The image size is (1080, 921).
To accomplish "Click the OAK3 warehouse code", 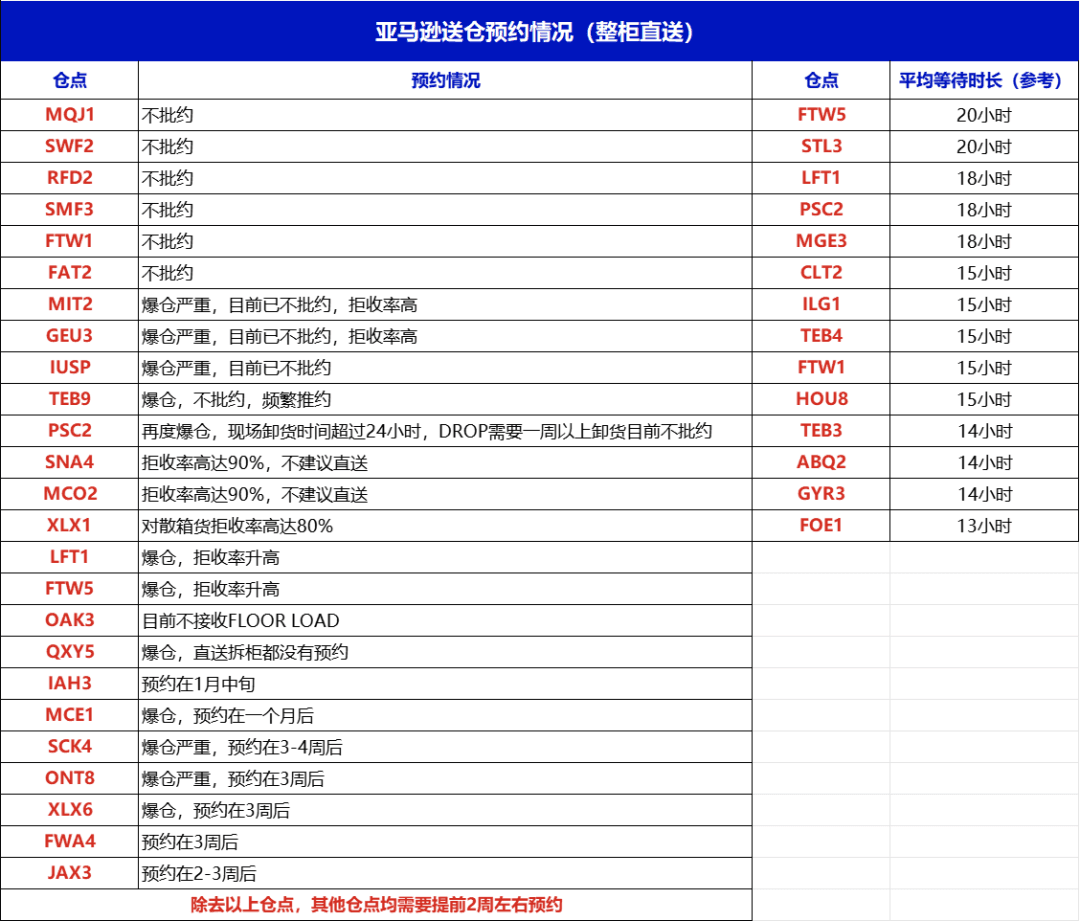I will 69,620.
